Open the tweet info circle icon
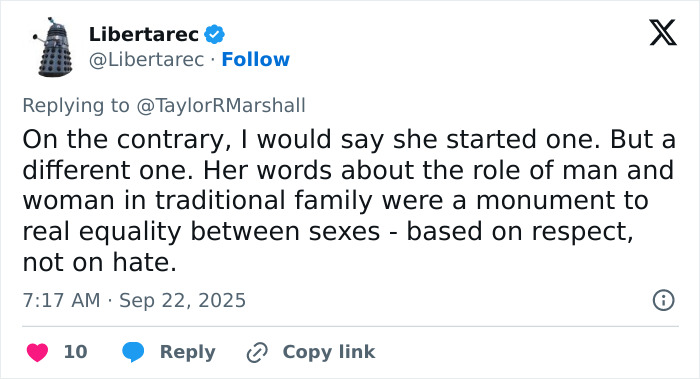The width and height of the screenshot is (700, 379). 663,300
